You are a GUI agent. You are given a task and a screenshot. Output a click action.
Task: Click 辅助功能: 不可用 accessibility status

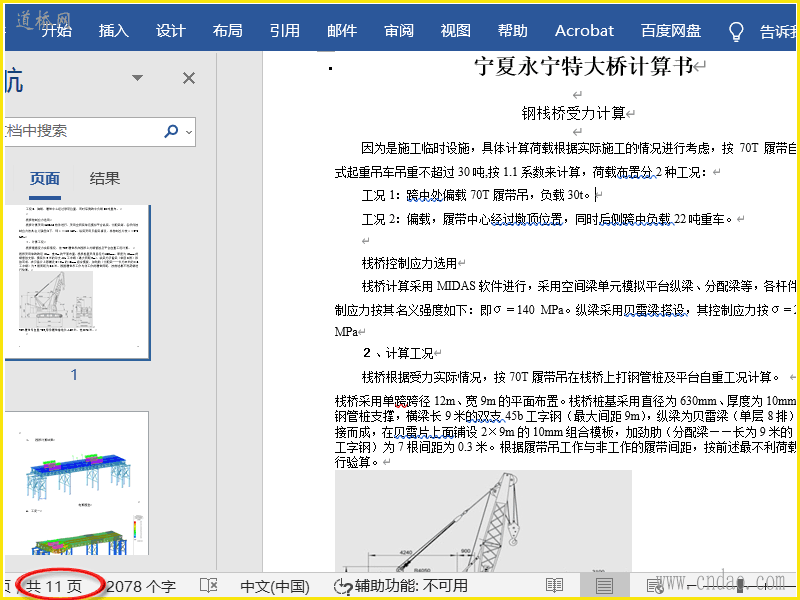coord(401,586)
